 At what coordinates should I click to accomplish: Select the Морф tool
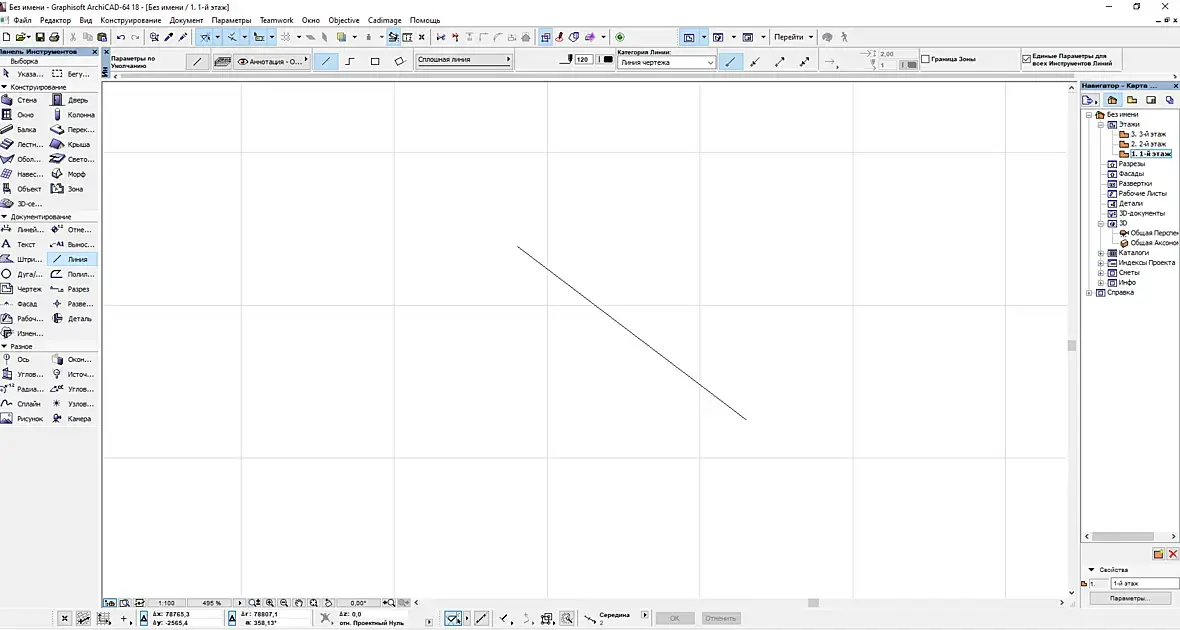(72, 174)
